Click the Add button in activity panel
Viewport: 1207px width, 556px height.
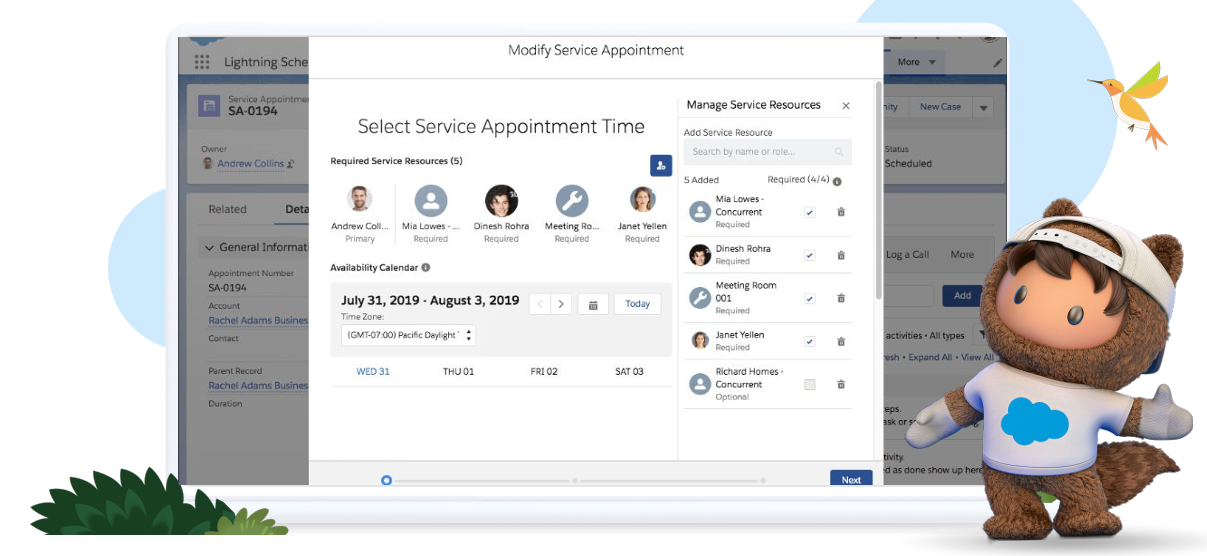(x=962, y=296)
